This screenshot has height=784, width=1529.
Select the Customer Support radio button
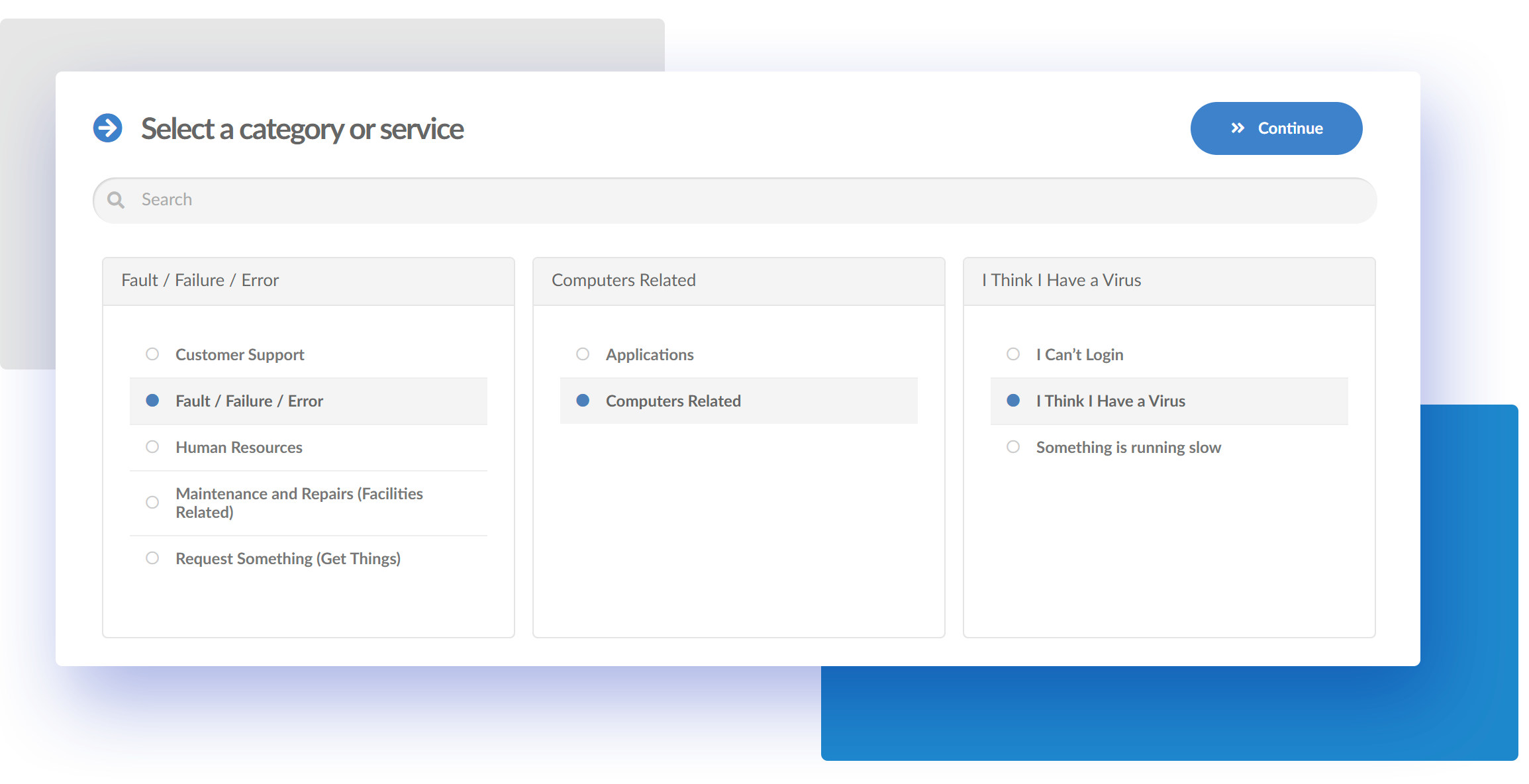[x=152, y=354]
